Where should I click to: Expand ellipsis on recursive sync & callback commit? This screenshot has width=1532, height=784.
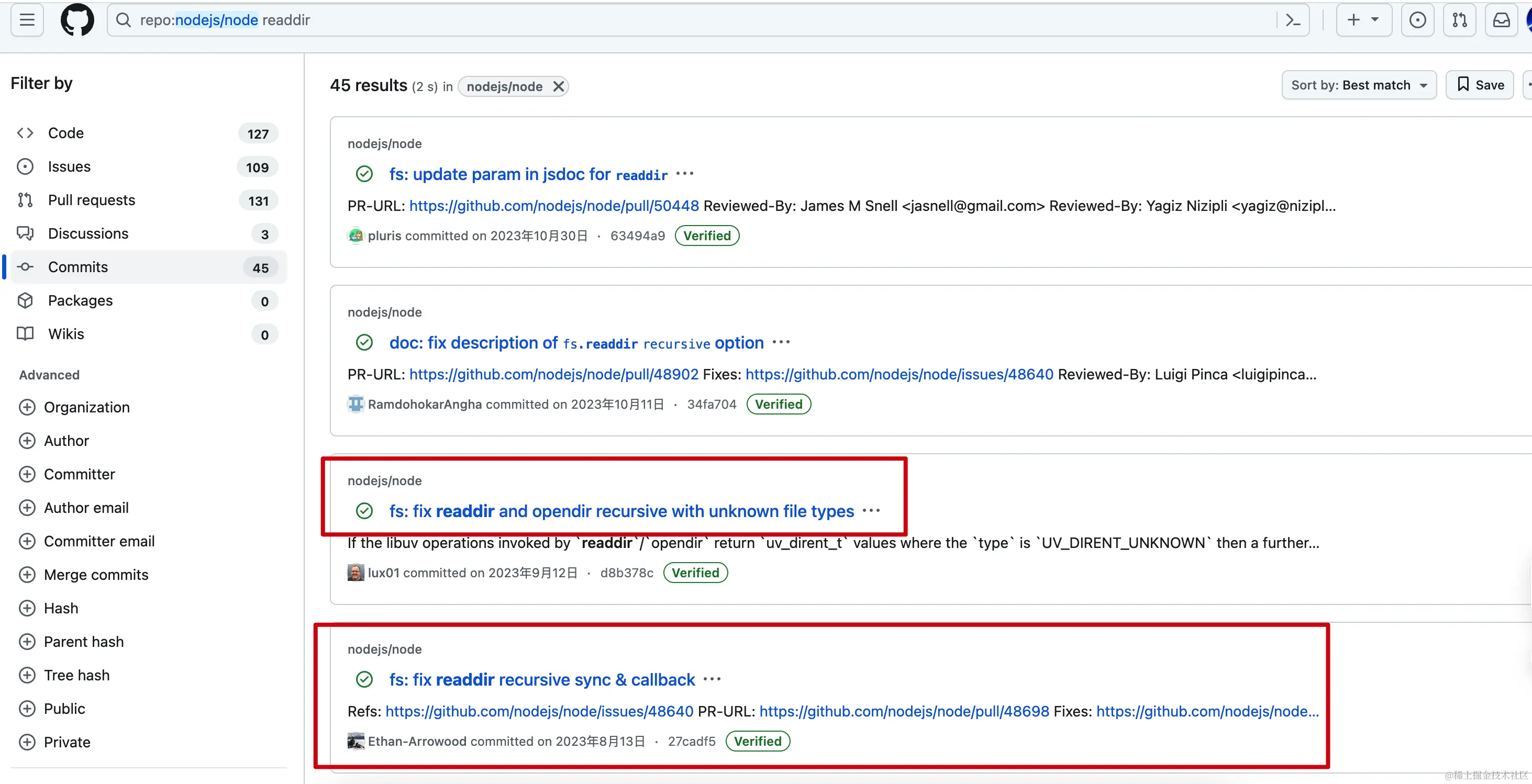pyautogui.click(x=712, y=679)
